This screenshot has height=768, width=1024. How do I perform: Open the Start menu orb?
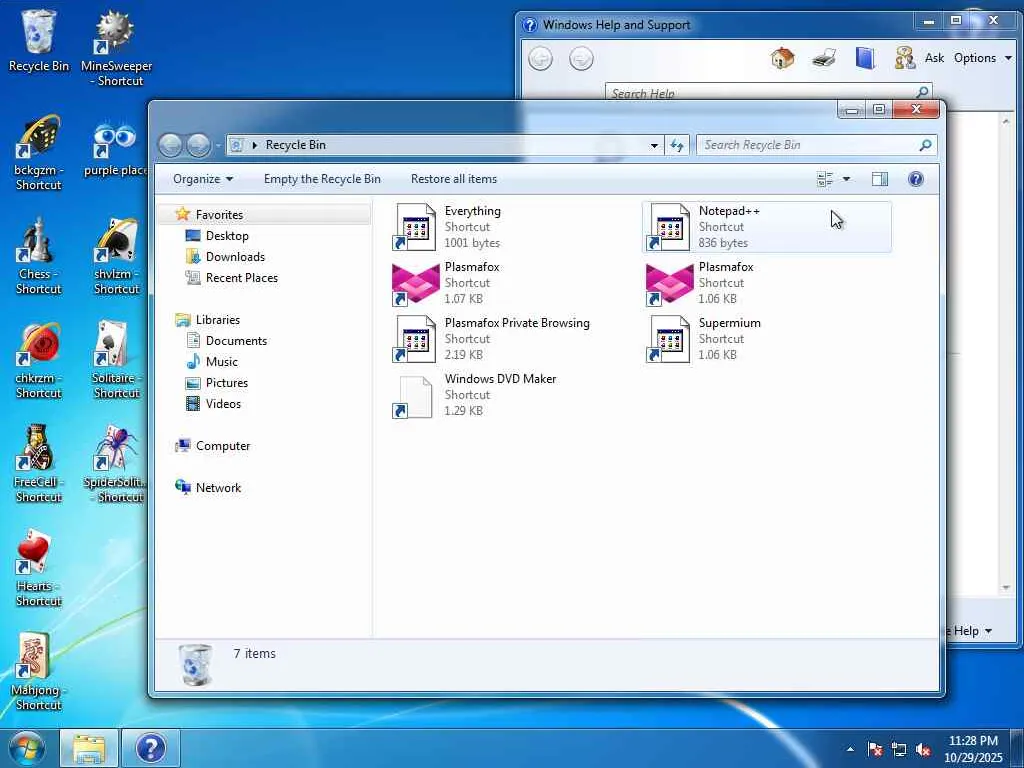[x=27, y=748]
